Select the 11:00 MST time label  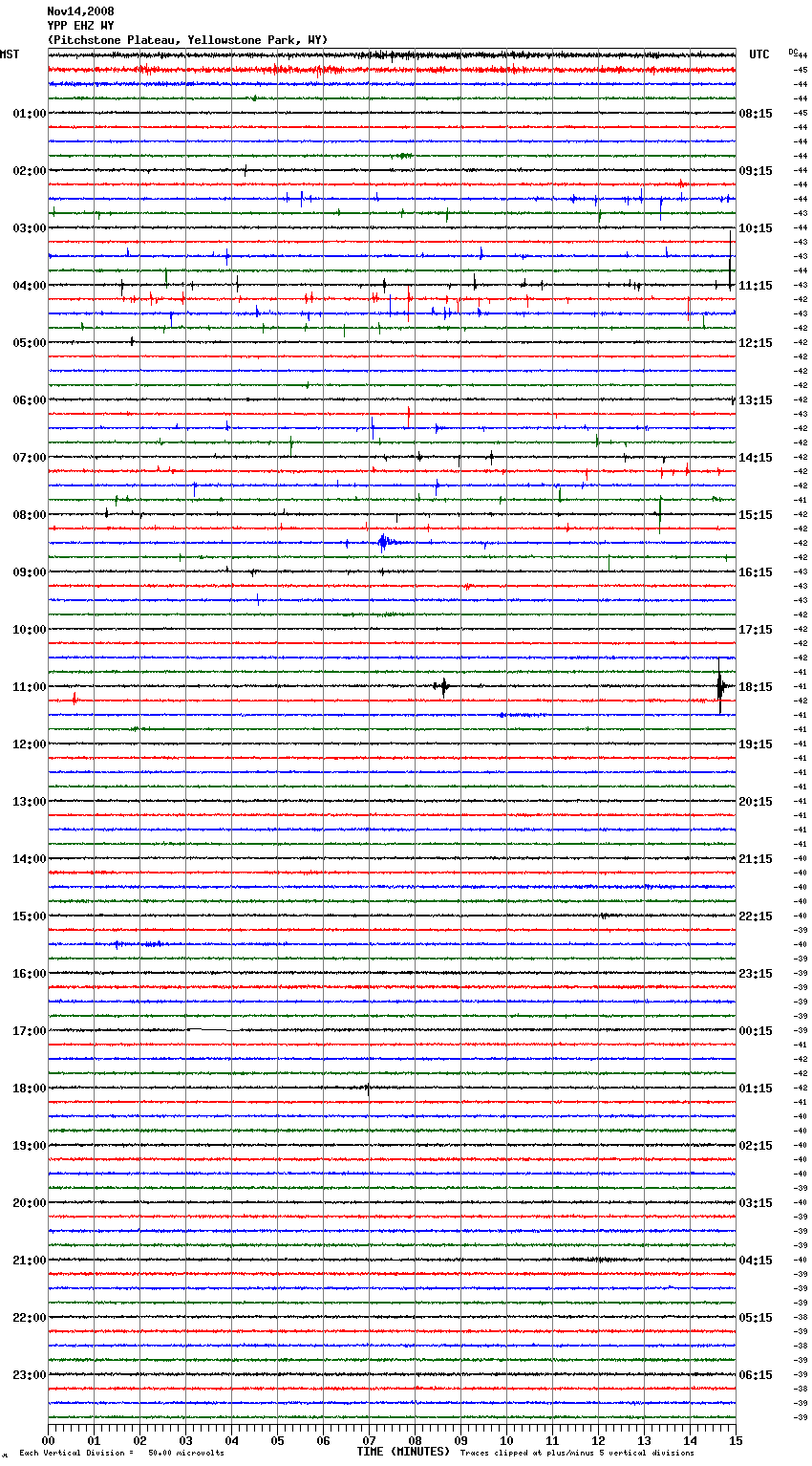point(30,687)
